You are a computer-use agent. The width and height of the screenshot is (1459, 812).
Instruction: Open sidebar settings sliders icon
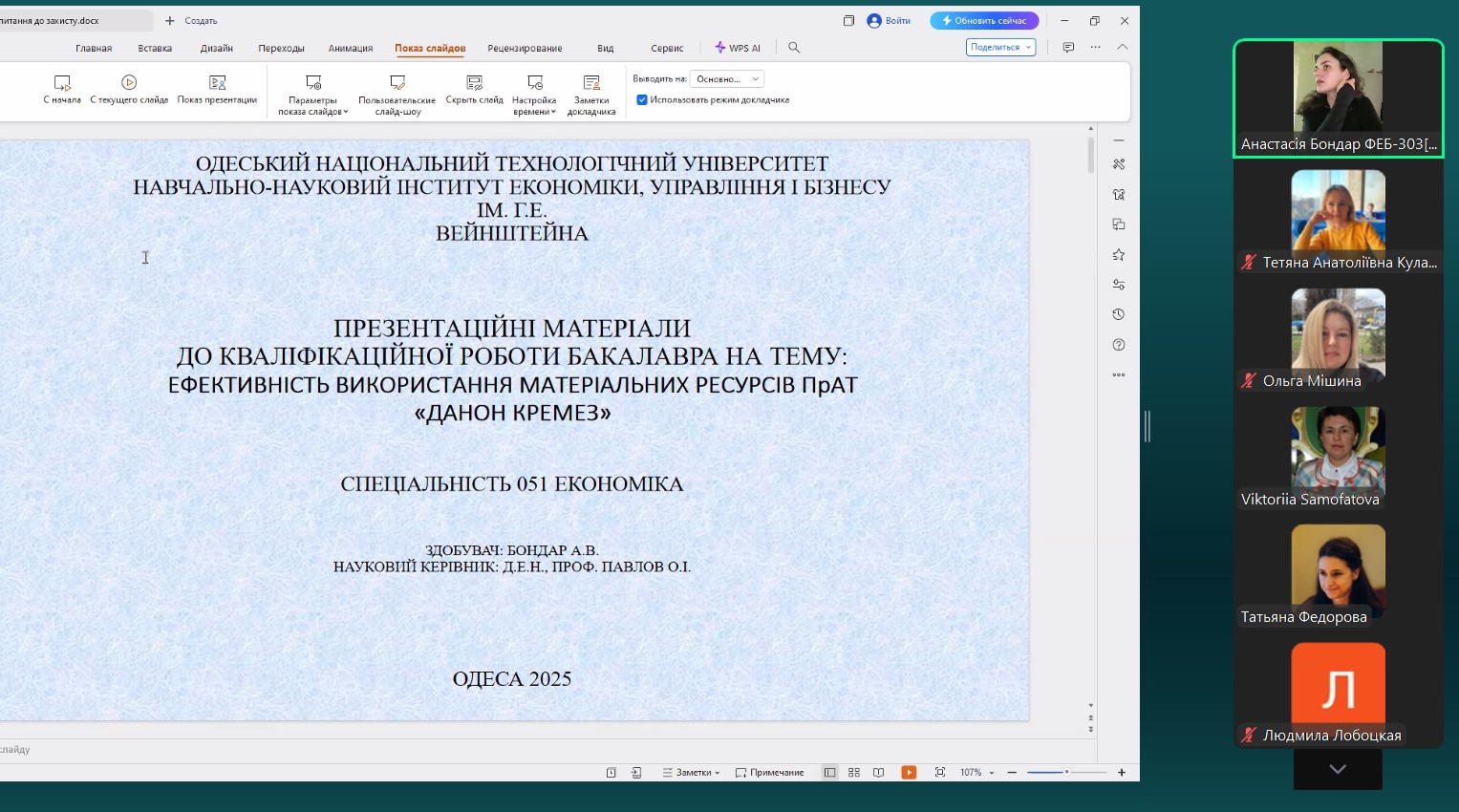(1119, 285)
